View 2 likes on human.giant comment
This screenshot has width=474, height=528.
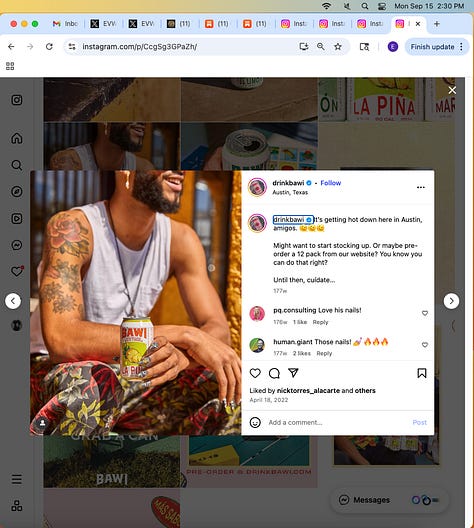coord(302,353)
